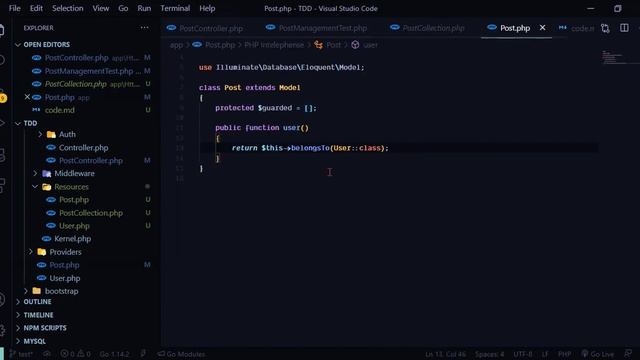Open errors and warnings problems indicator
Screen dimensions: 640x360
tap(76, 354)
